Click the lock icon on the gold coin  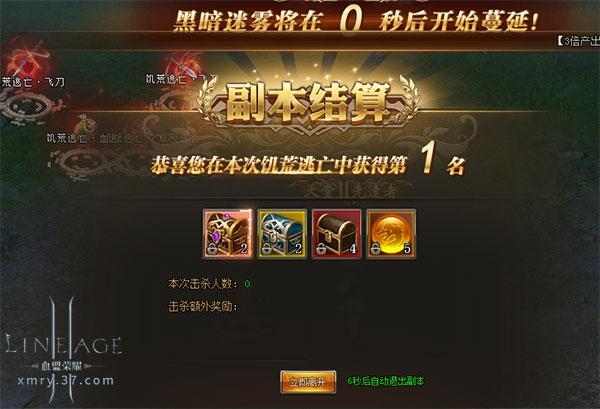click(375, 250)
